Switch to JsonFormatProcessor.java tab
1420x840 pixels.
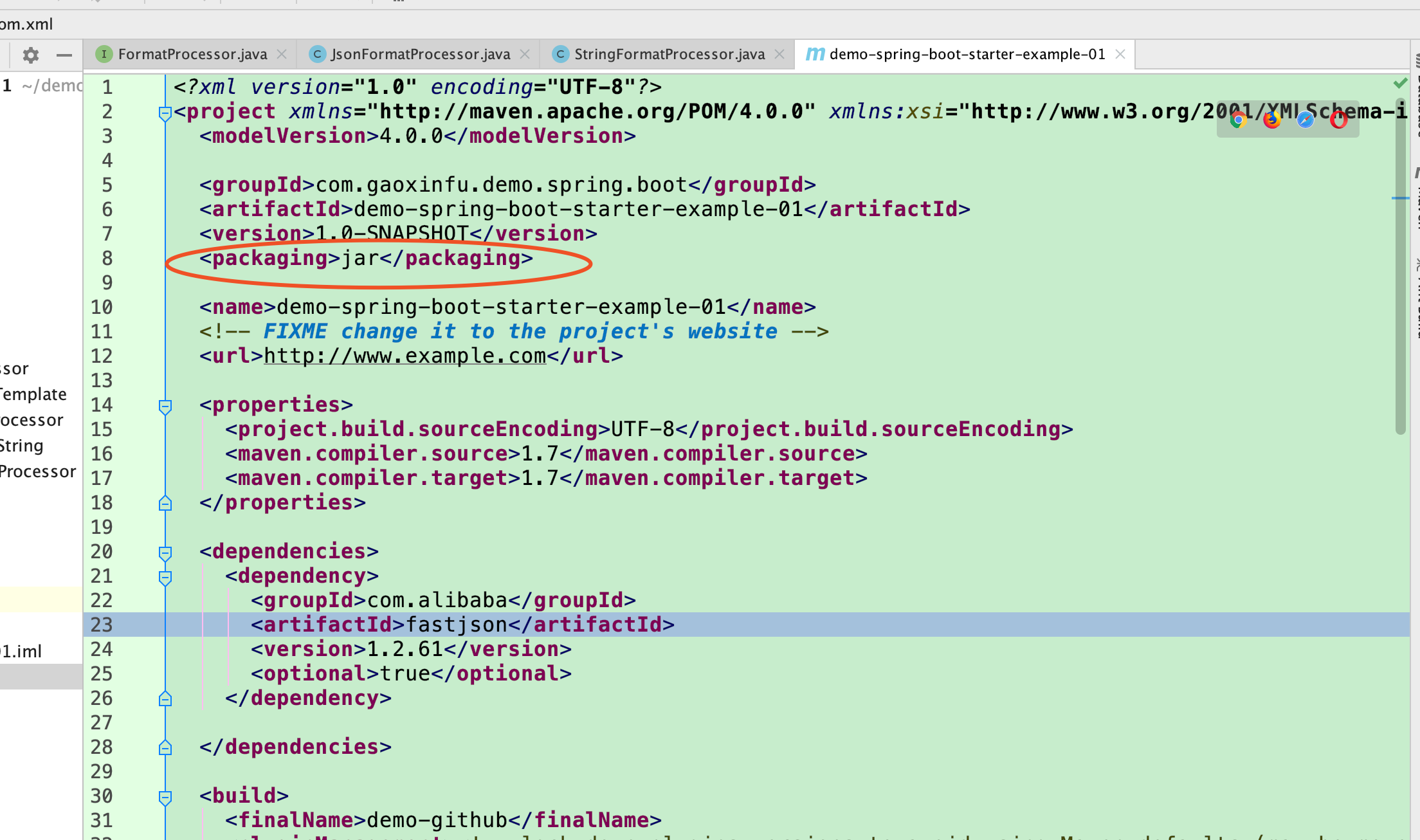click(420, 54)
